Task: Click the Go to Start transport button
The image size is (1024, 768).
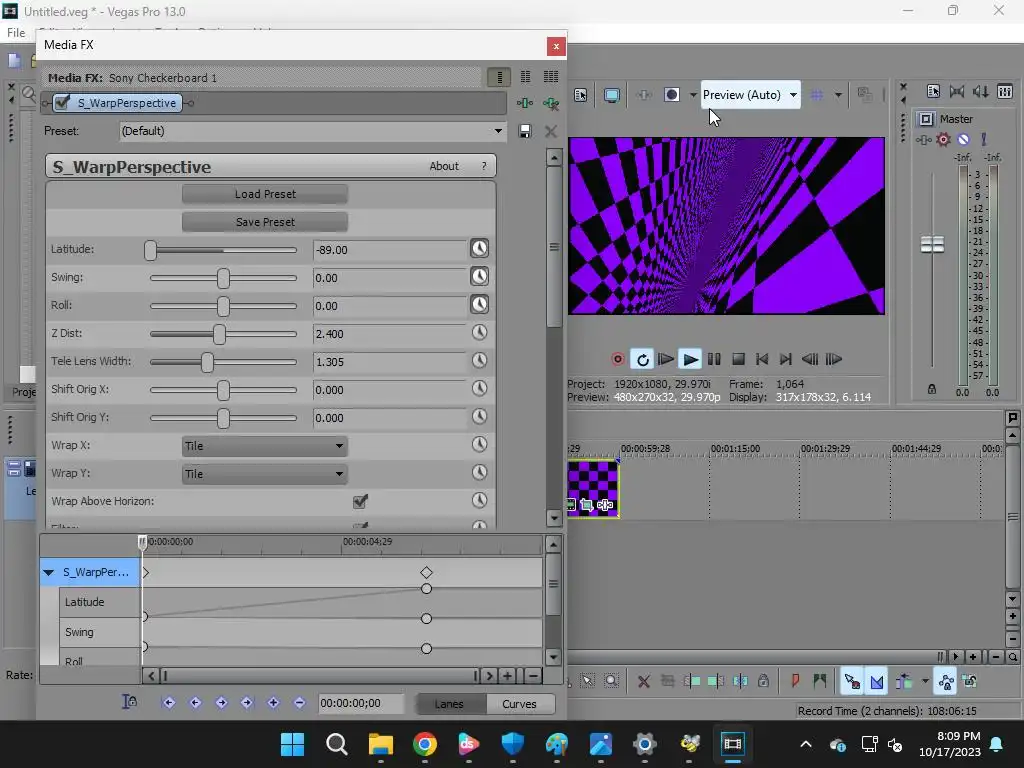Action: [761, 359]
